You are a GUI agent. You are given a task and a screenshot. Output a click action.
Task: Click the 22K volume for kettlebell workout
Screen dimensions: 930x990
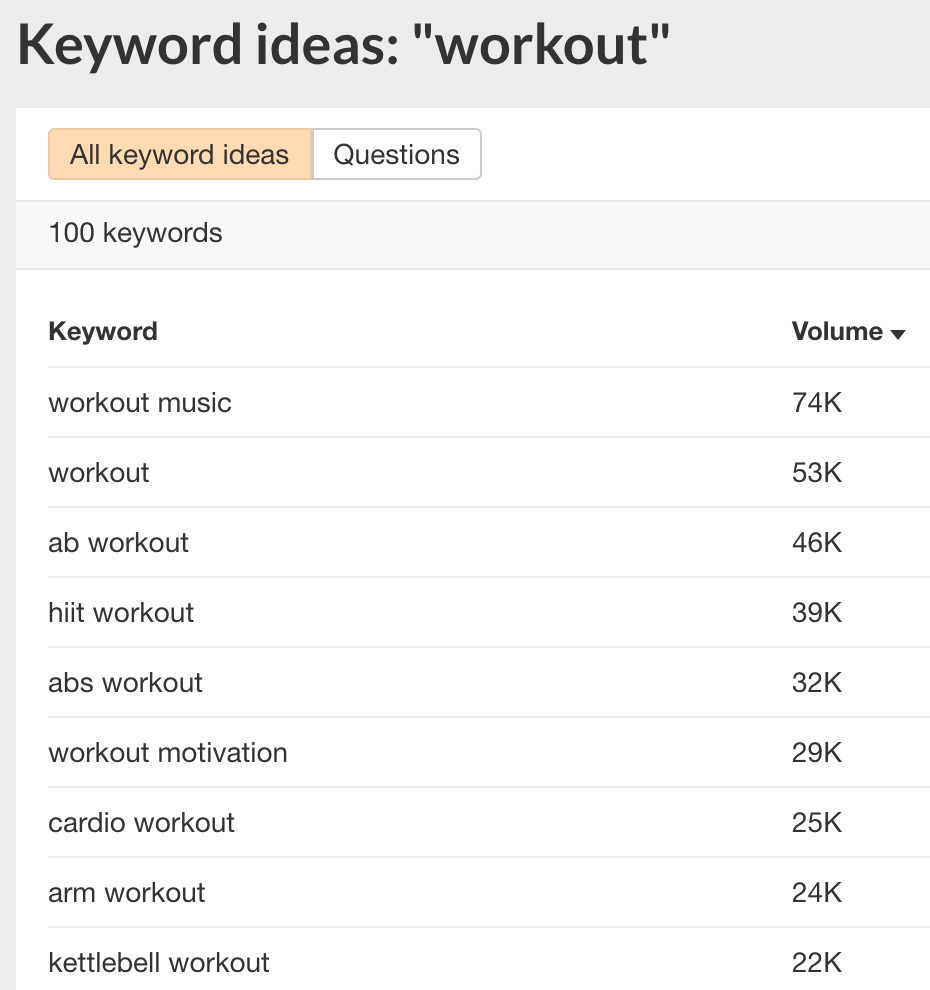tap(814, 962)
